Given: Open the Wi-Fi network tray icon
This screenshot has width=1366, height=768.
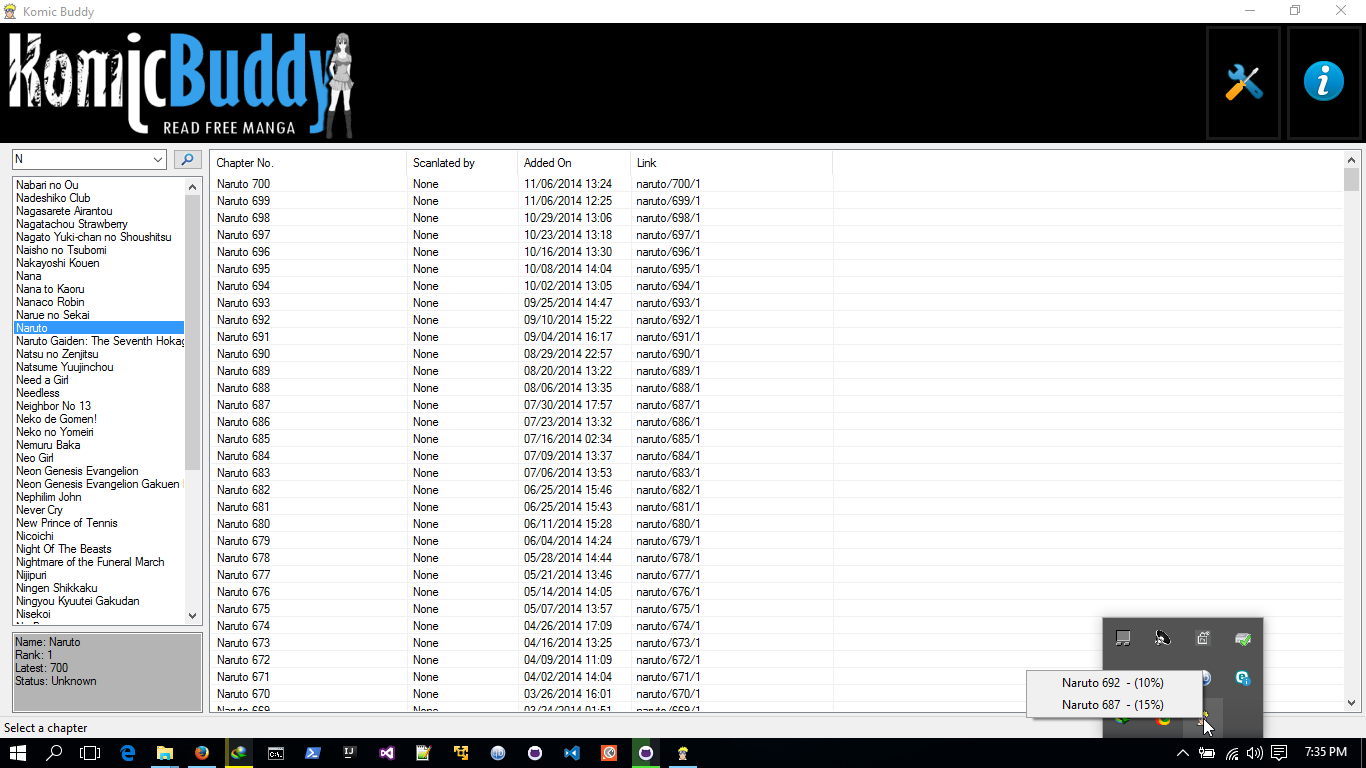Looking at the screenshot, I should tap(1232, 753).
